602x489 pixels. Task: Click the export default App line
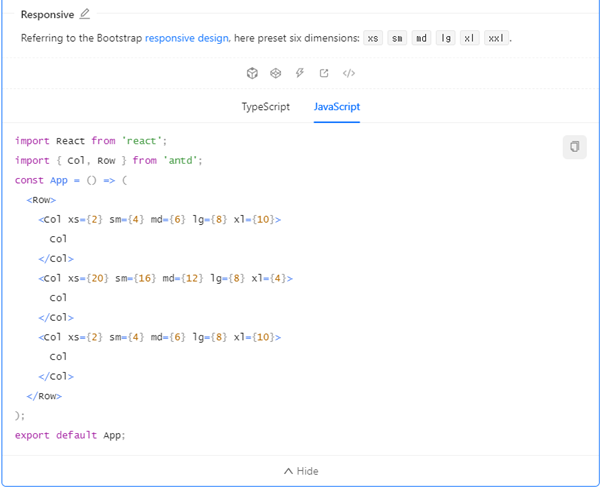(x=70, y=435)
